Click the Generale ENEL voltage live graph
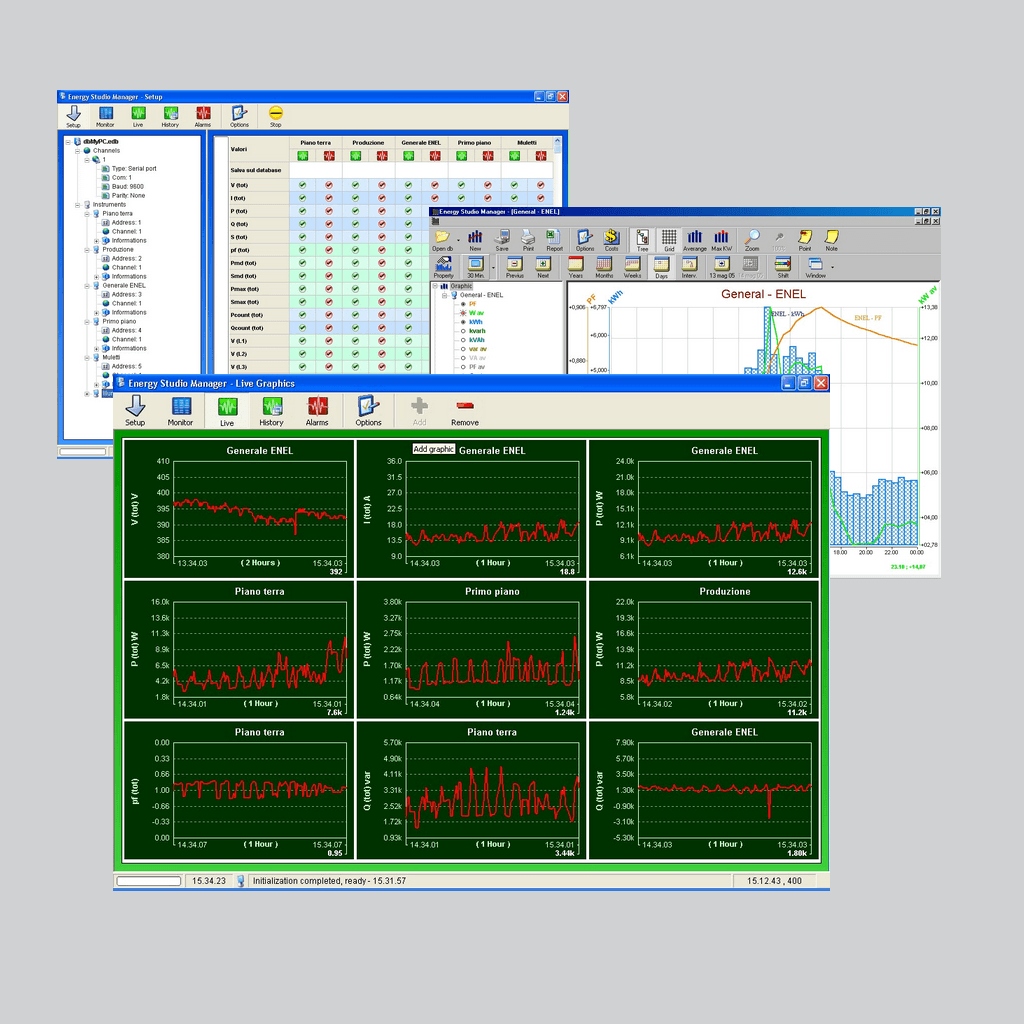 click(260, 509)
